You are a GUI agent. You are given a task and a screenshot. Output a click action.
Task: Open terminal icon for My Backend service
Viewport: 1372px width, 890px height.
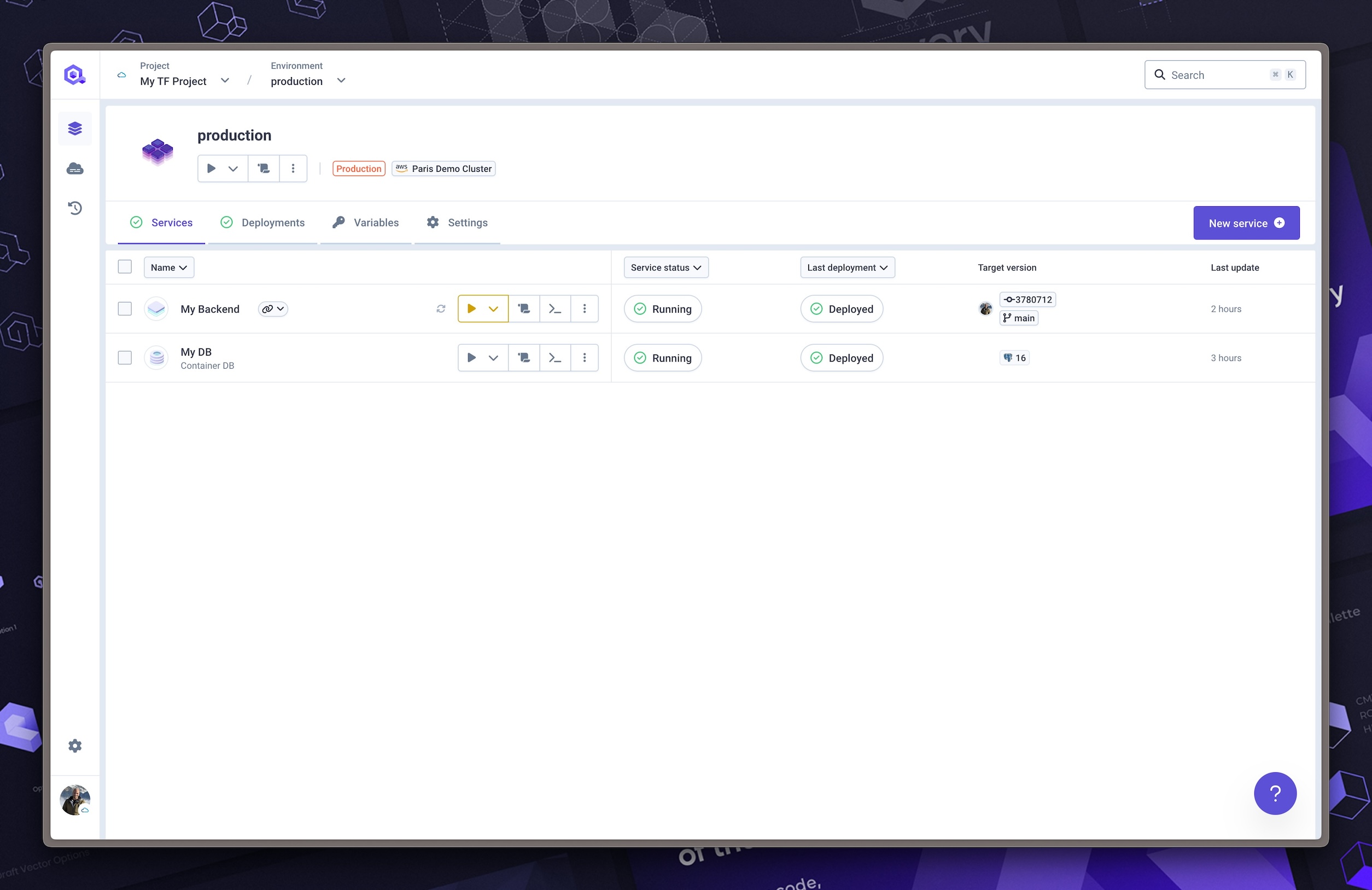pyautogui.click(x=555, y=308)
